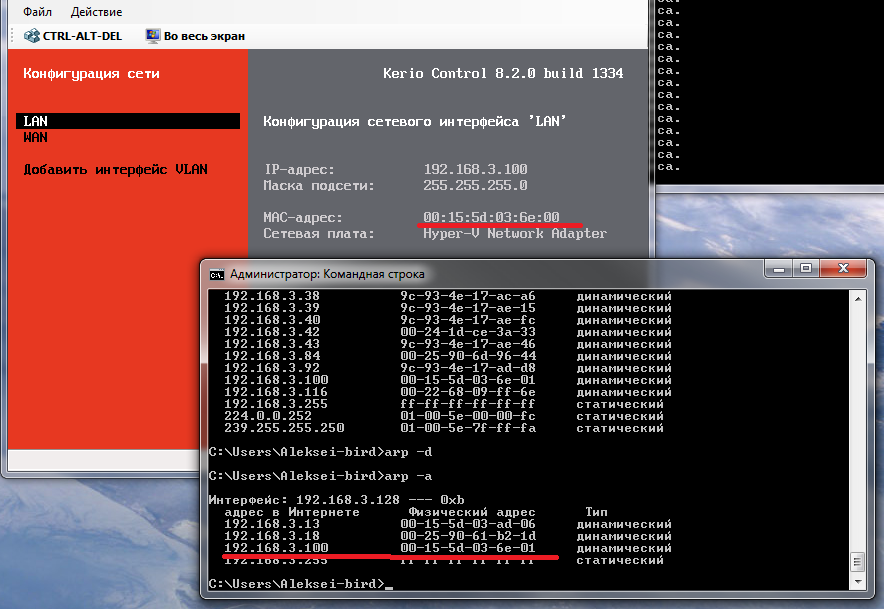Screen dimensions: 884x609
Task: Click the Конфигурация сети heading
Action: 91,74
